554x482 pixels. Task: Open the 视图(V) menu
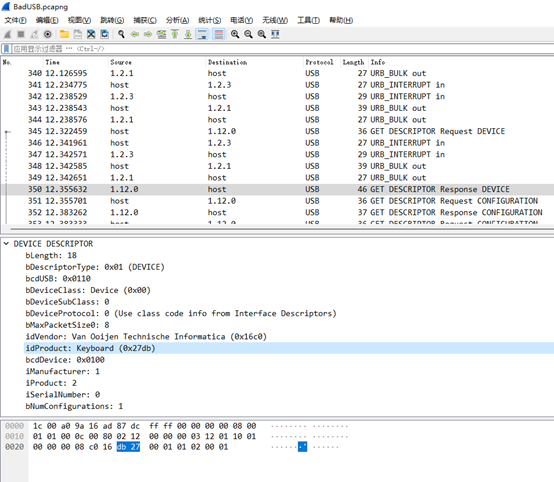pos(79,20)
